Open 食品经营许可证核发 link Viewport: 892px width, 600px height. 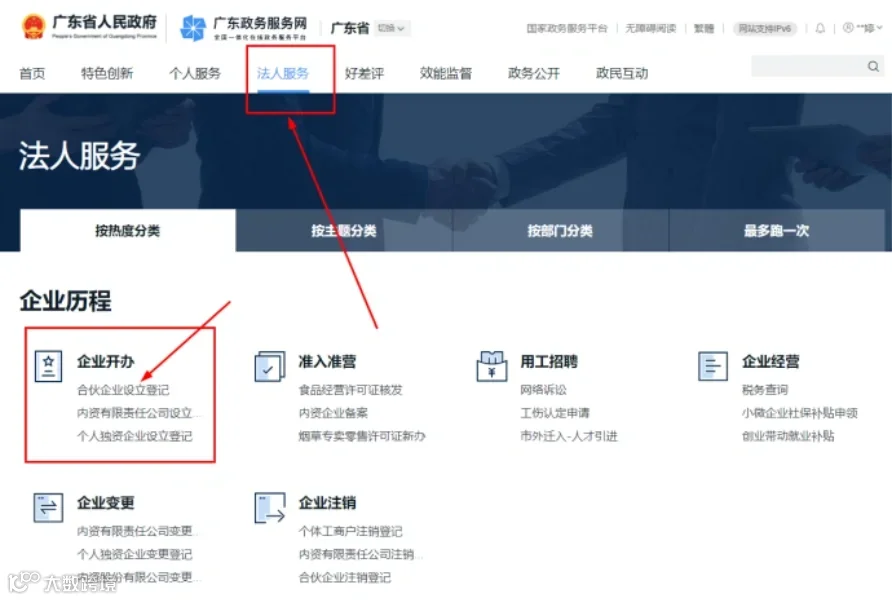(350, 390)
